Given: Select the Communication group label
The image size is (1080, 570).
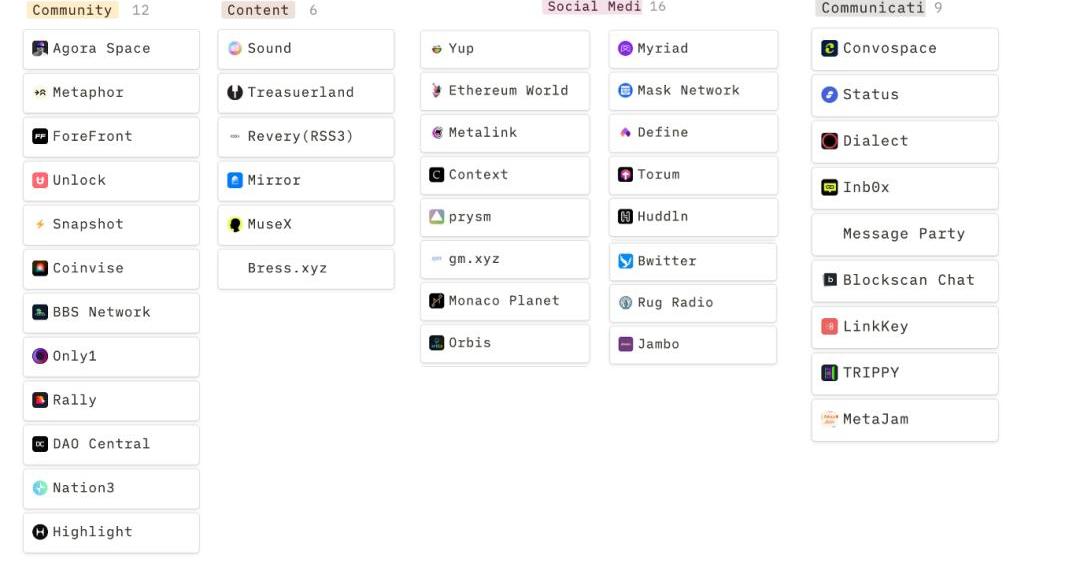Looking at the screenshot, I should pos(872,8).
